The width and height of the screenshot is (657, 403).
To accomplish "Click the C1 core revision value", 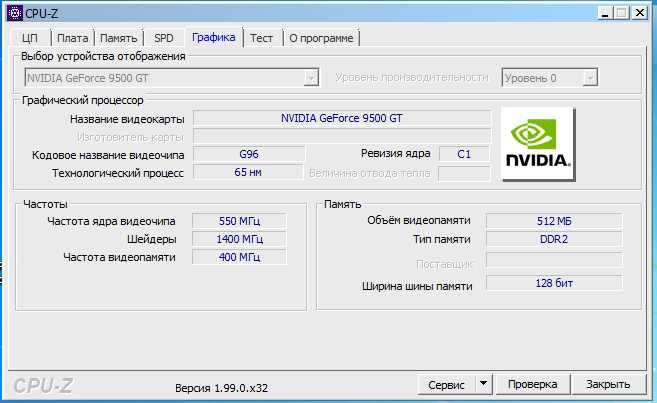I will [464, 154].
